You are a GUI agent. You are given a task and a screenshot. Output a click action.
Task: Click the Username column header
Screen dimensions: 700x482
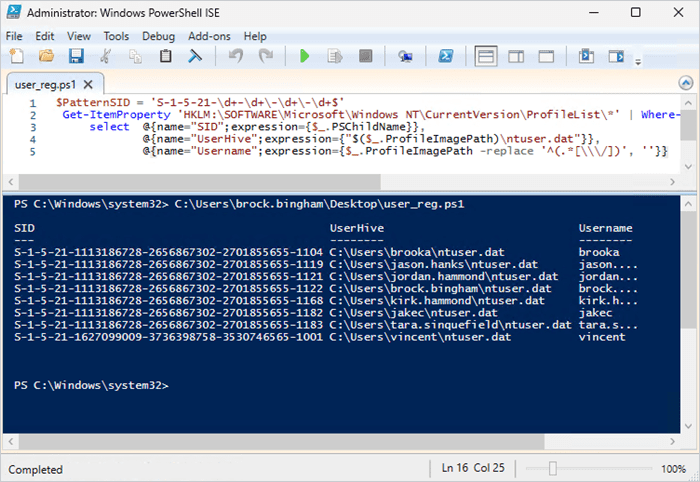coord(605,228)
